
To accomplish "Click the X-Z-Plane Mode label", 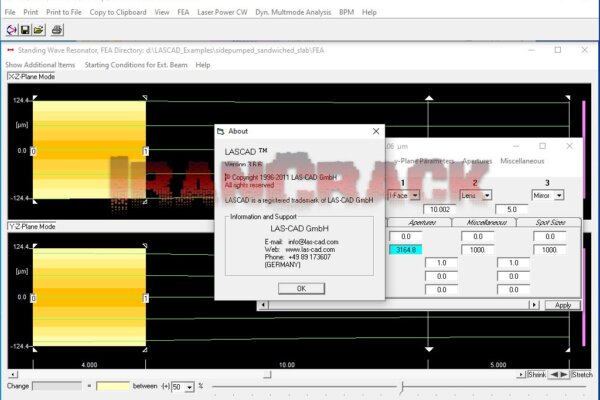I will coord(31,77).
